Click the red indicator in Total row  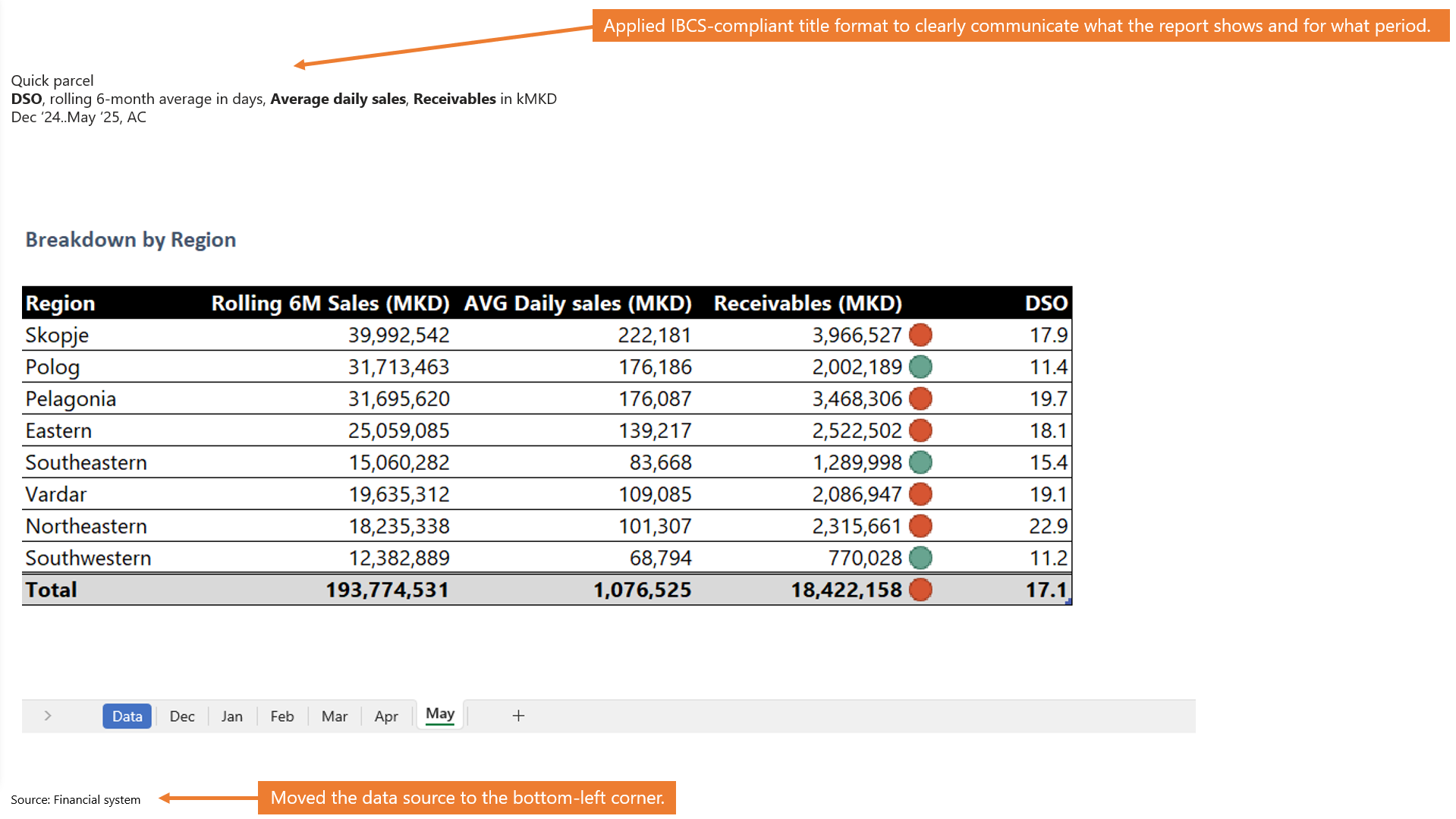pyautogui.click(x=920, y=590)
